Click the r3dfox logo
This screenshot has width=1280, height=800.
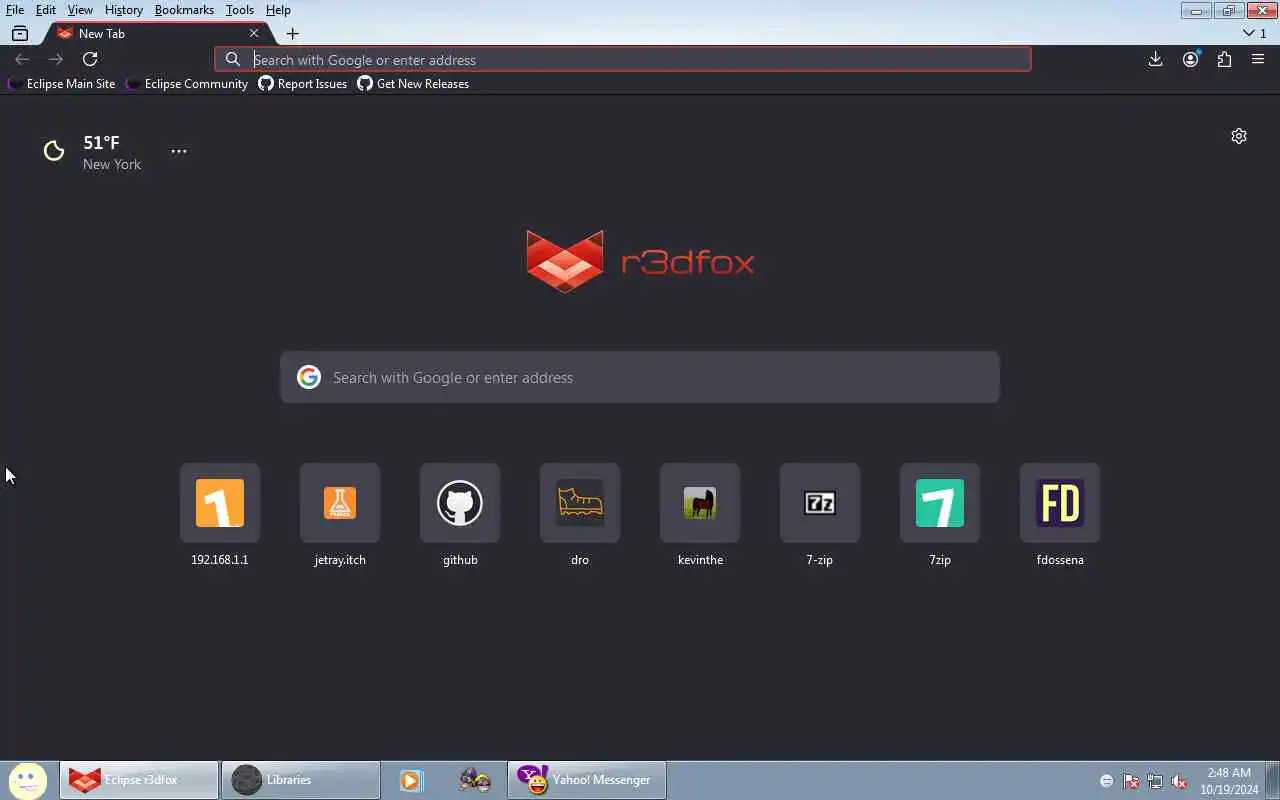click(x=640, y=261)
